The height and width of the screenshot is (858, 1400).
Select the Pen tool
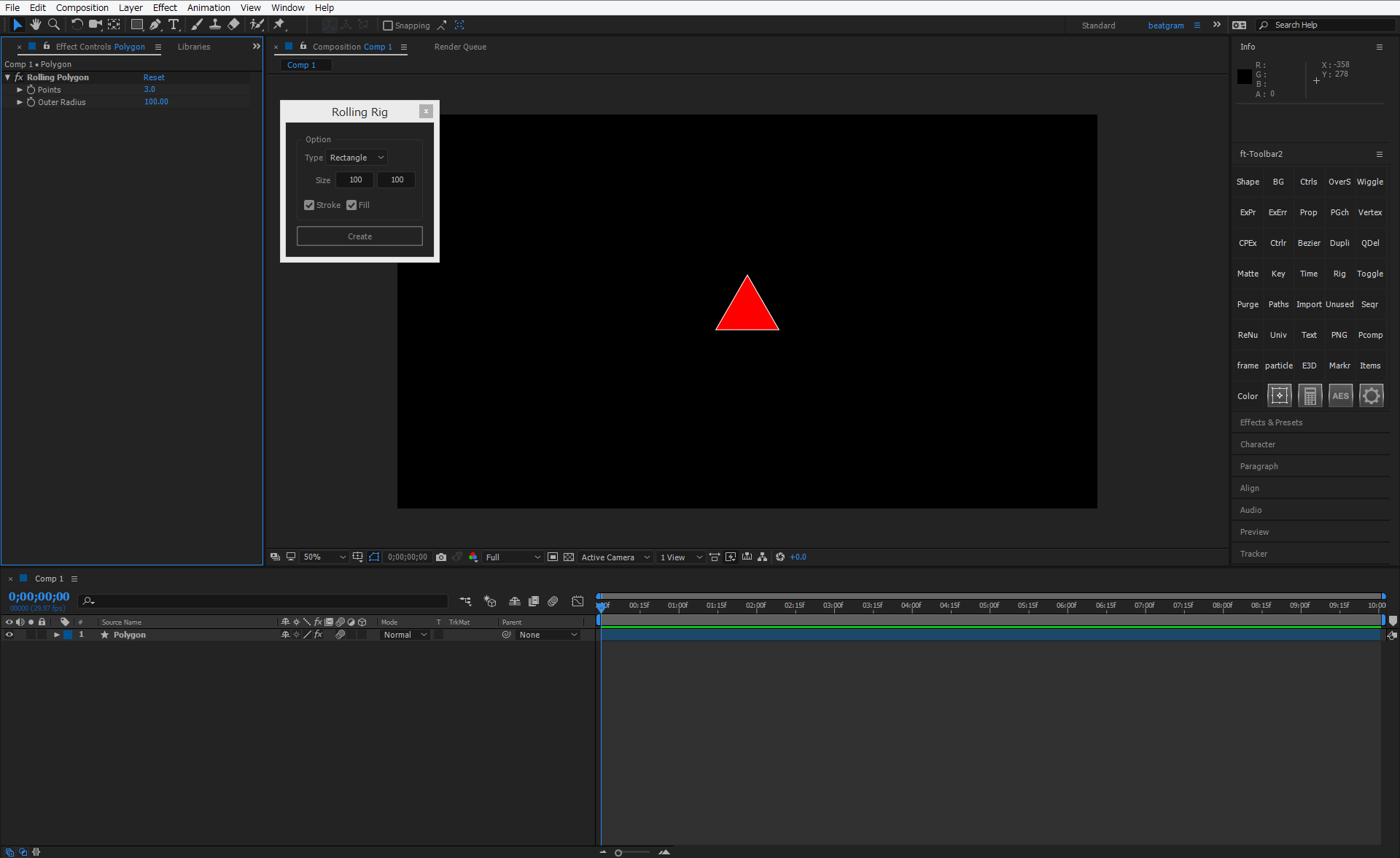pos(155,24)
